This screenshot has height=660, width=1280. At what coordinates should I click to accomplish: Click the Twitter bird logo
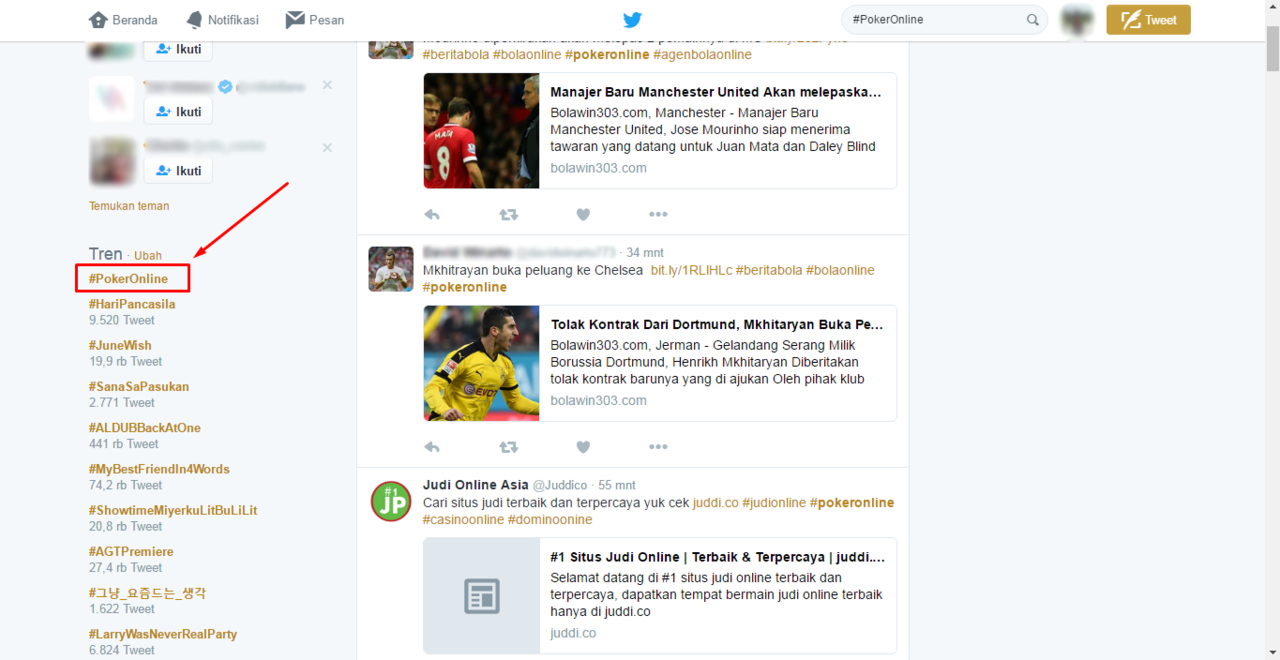pos(632,20)
